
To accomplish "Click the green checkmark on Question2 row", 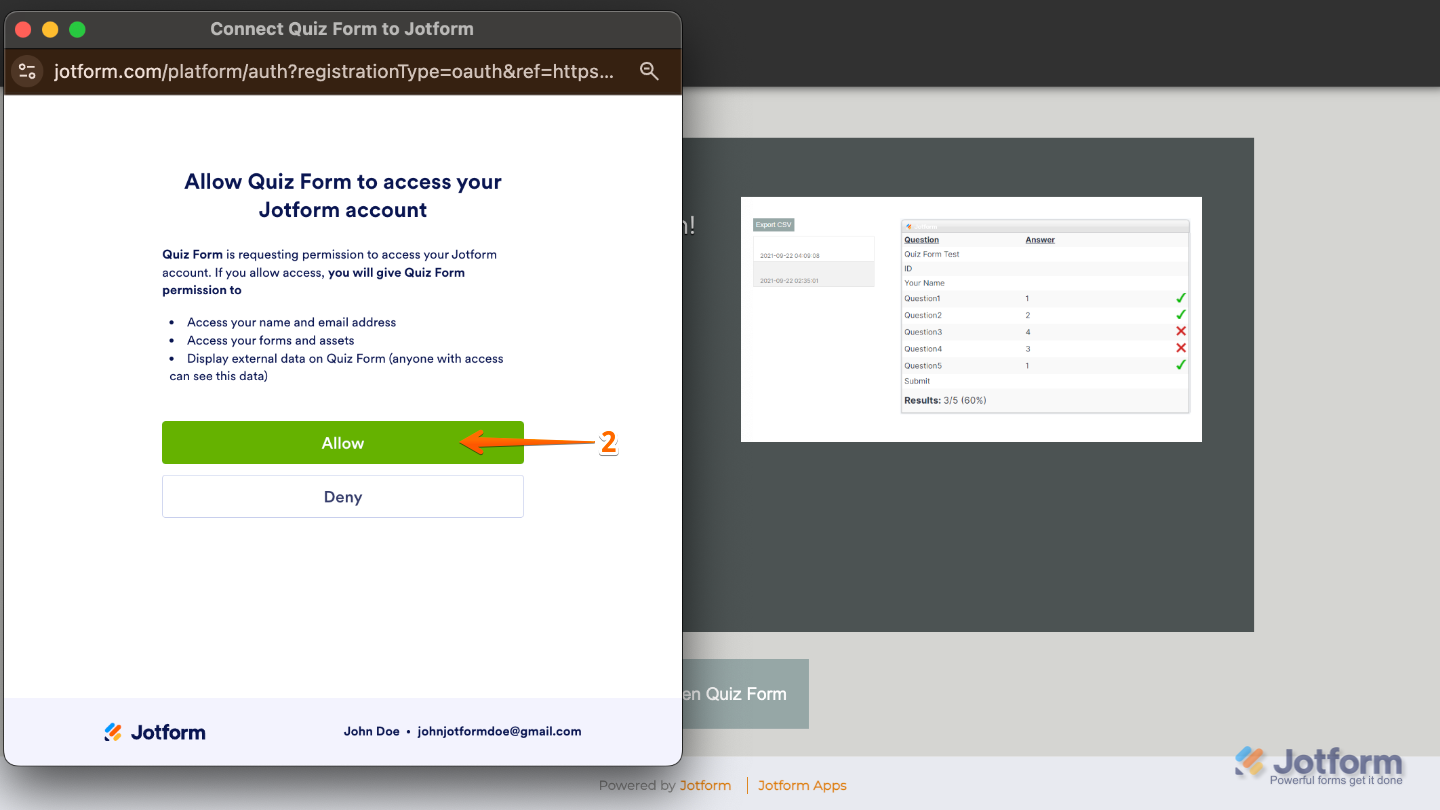I will click(x=1180, y=315).
